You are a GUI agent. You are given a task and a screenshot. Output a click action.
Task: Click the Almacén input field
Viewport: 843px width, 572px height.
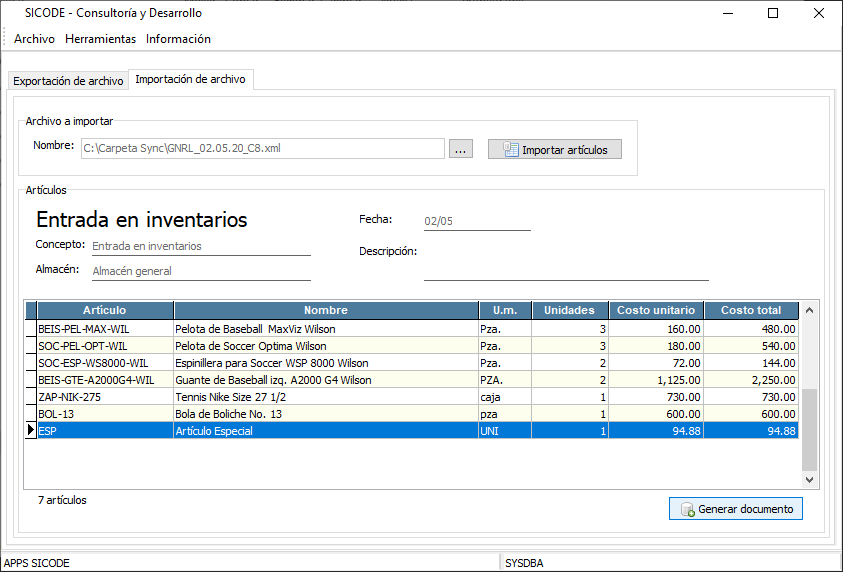(x=200, y=271)
